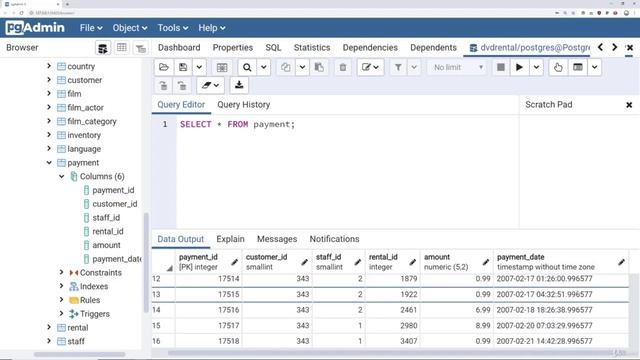Open the Copy options dropdown arrow
Viewport: 640px width, 360px height.
(x=302, y=67)
